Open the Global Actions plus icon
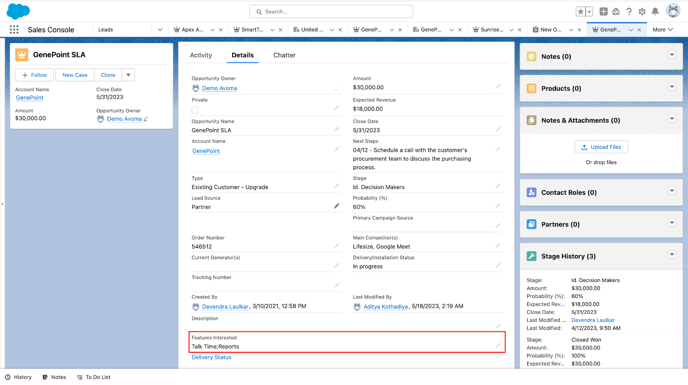This screenshot has height=385, width=688. 603,12
